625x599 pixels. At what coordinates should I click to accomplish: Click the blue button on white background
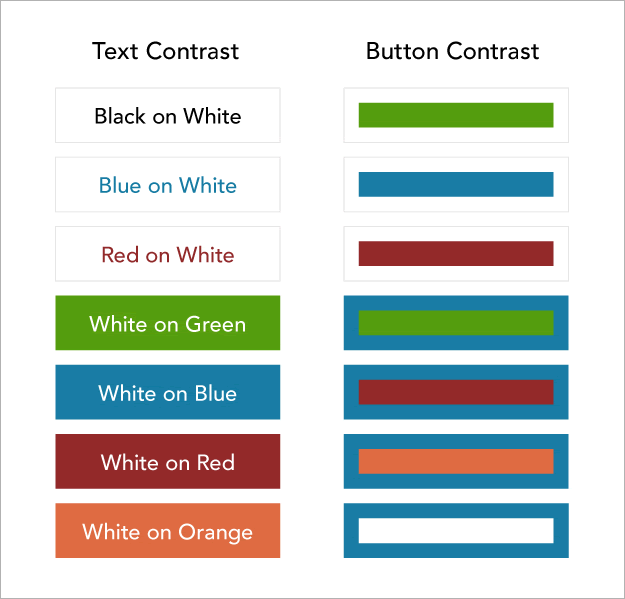tap(456, 185)
